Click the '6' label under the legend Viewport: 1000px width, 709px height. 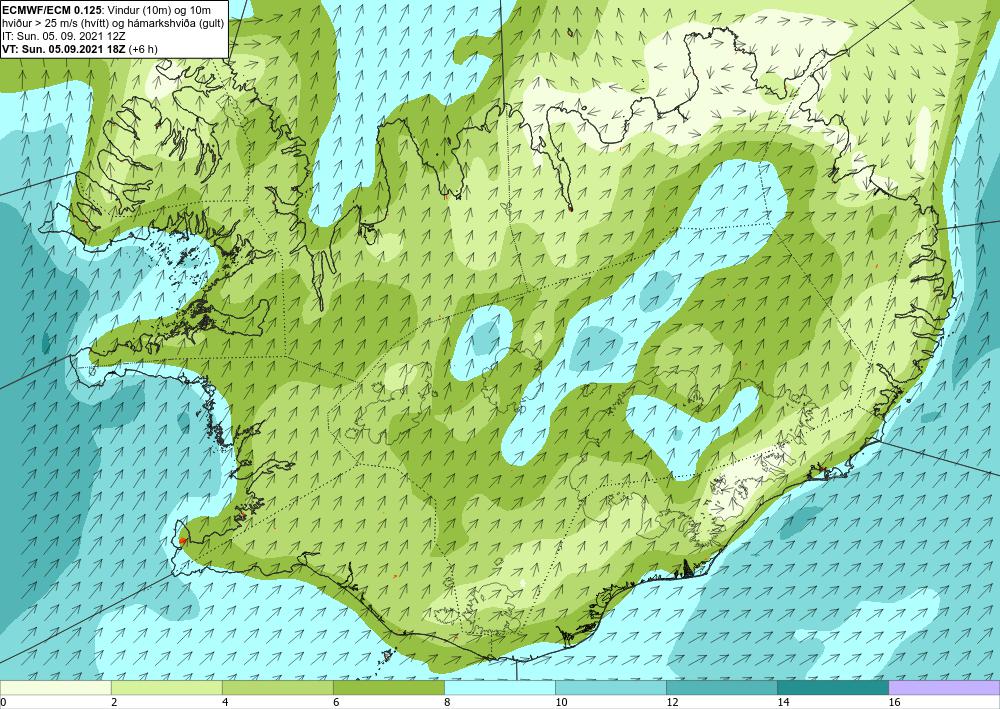[x=336, y=703]
